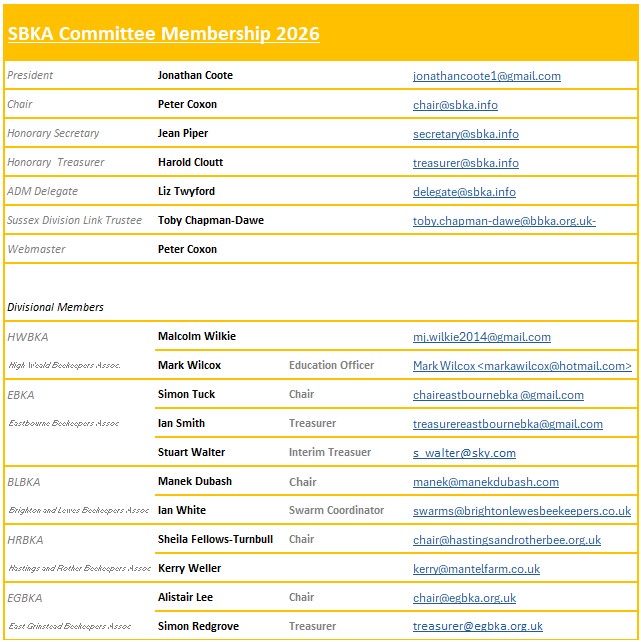Open the treasurer@egbka.org.uk email link
Screen dimensions: 641x642
pos(477,627)
